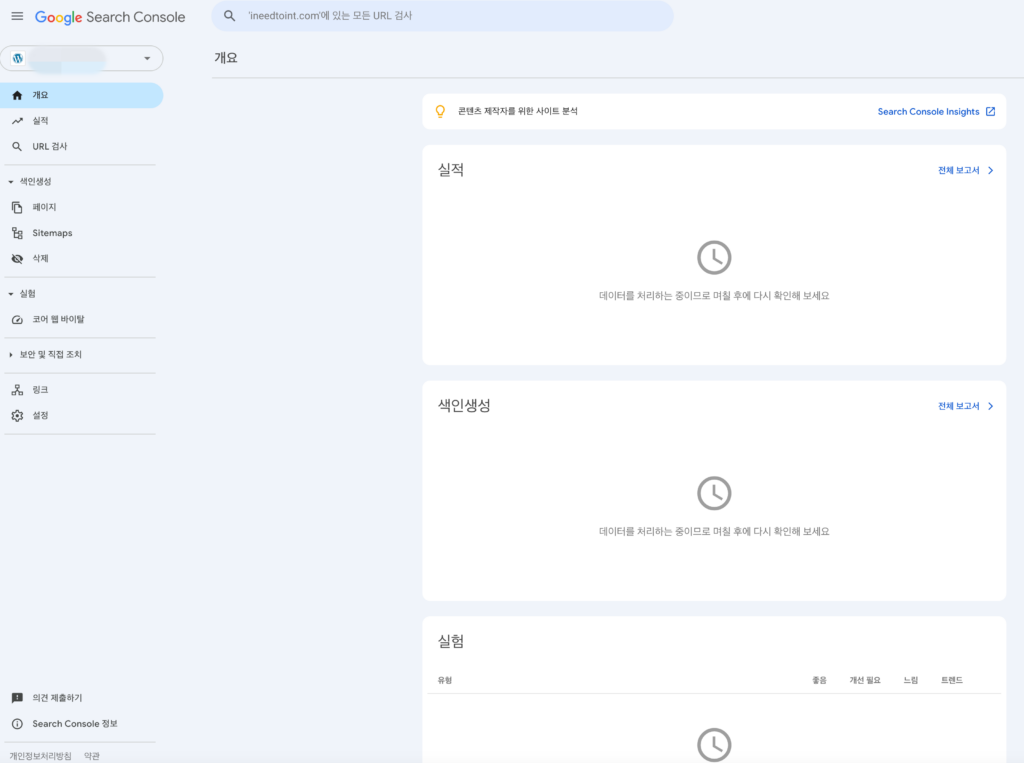1024x763 pixels.
Task: Click the processing message in 색인생성 card
Action: 714,532
